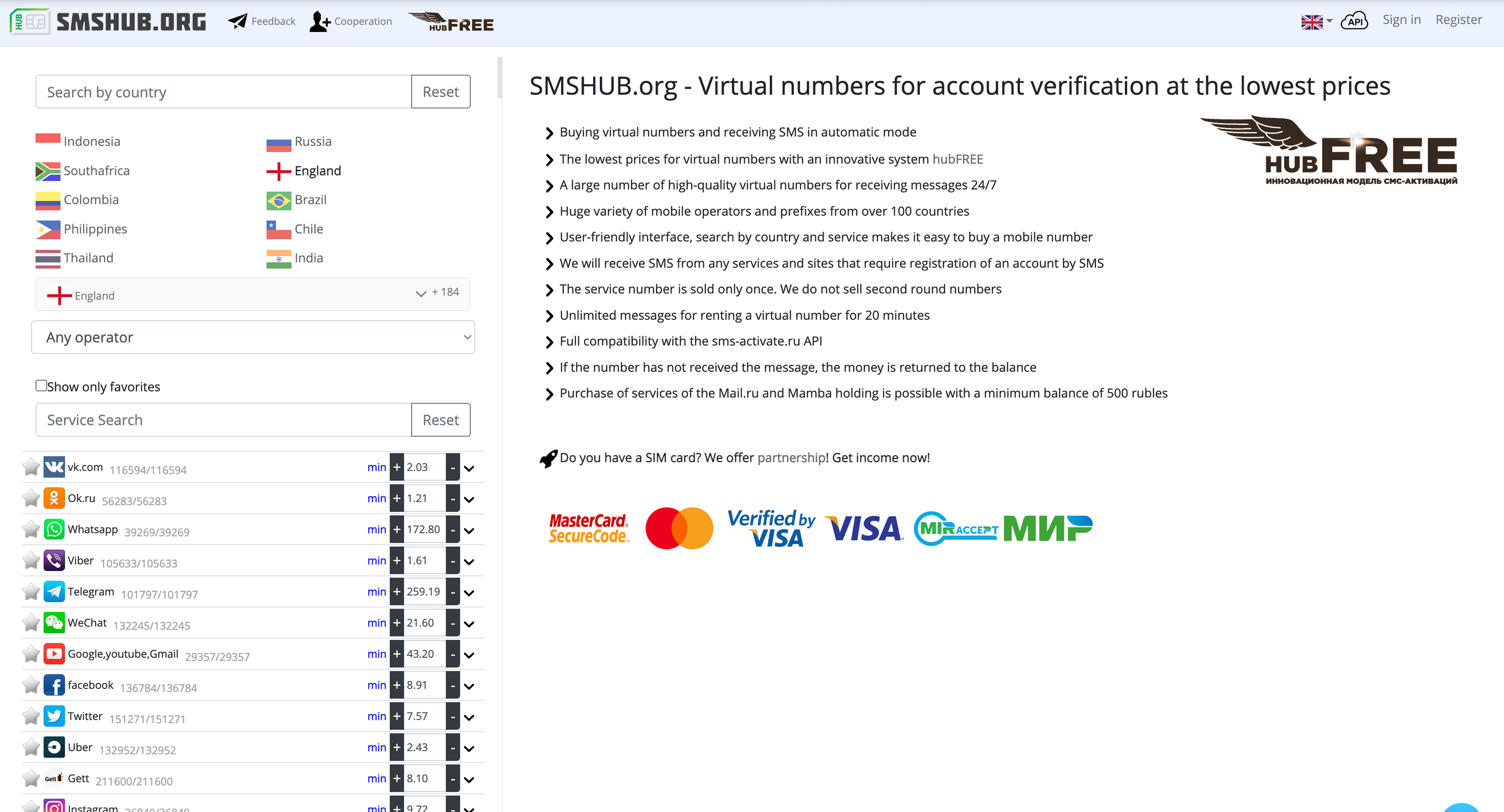Click the minus button for Telegram price
1504x812 pixels.
[453, 591]
